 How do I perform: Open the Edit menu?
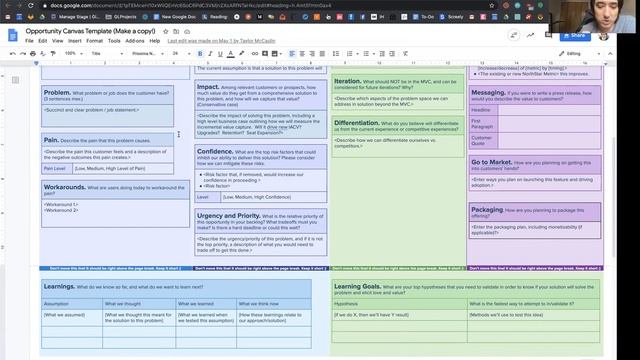42,41
